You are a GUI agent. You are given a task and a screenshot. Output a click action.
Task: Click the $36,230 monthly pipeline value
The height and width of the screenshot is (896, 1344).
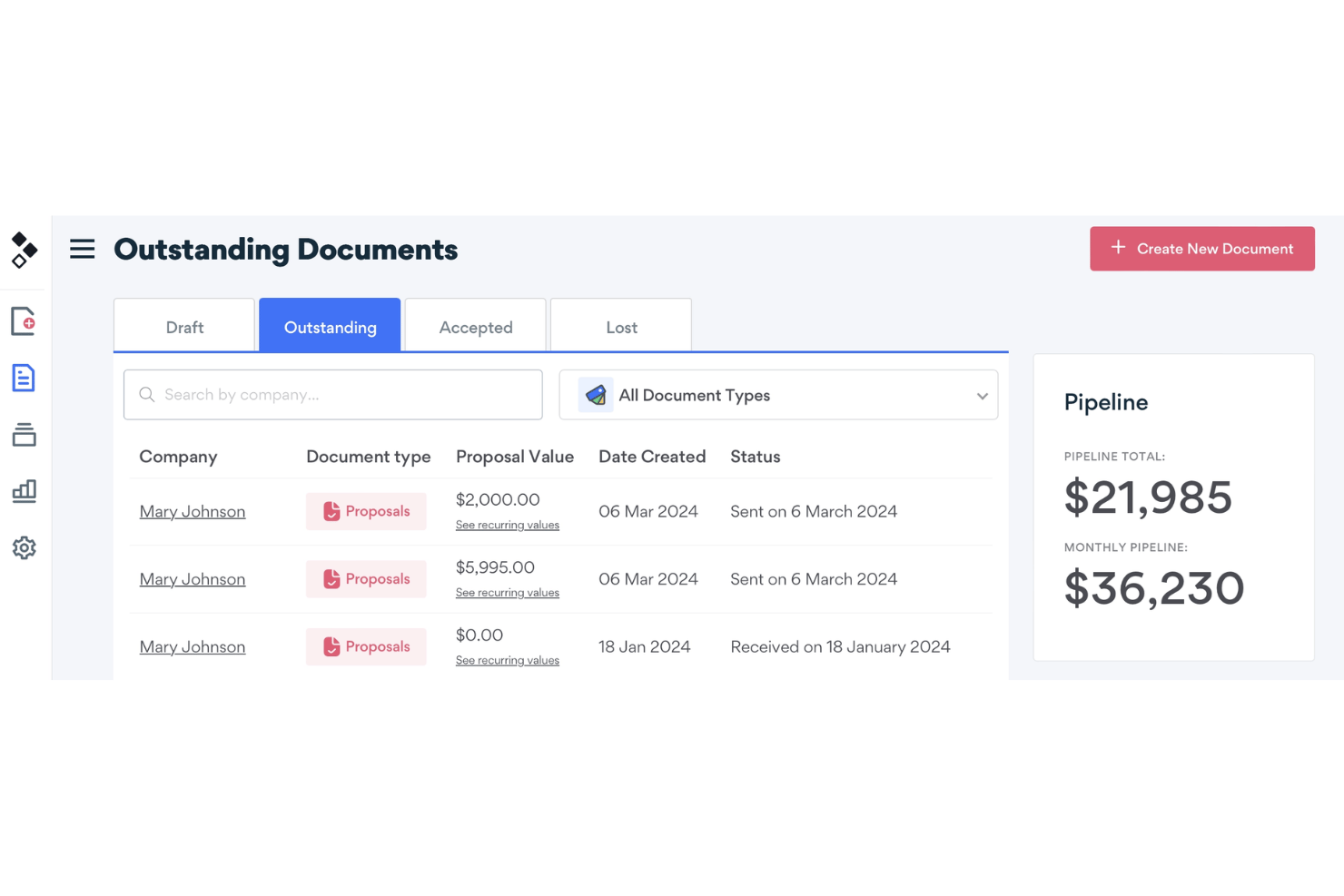(x=1154, y=588)
